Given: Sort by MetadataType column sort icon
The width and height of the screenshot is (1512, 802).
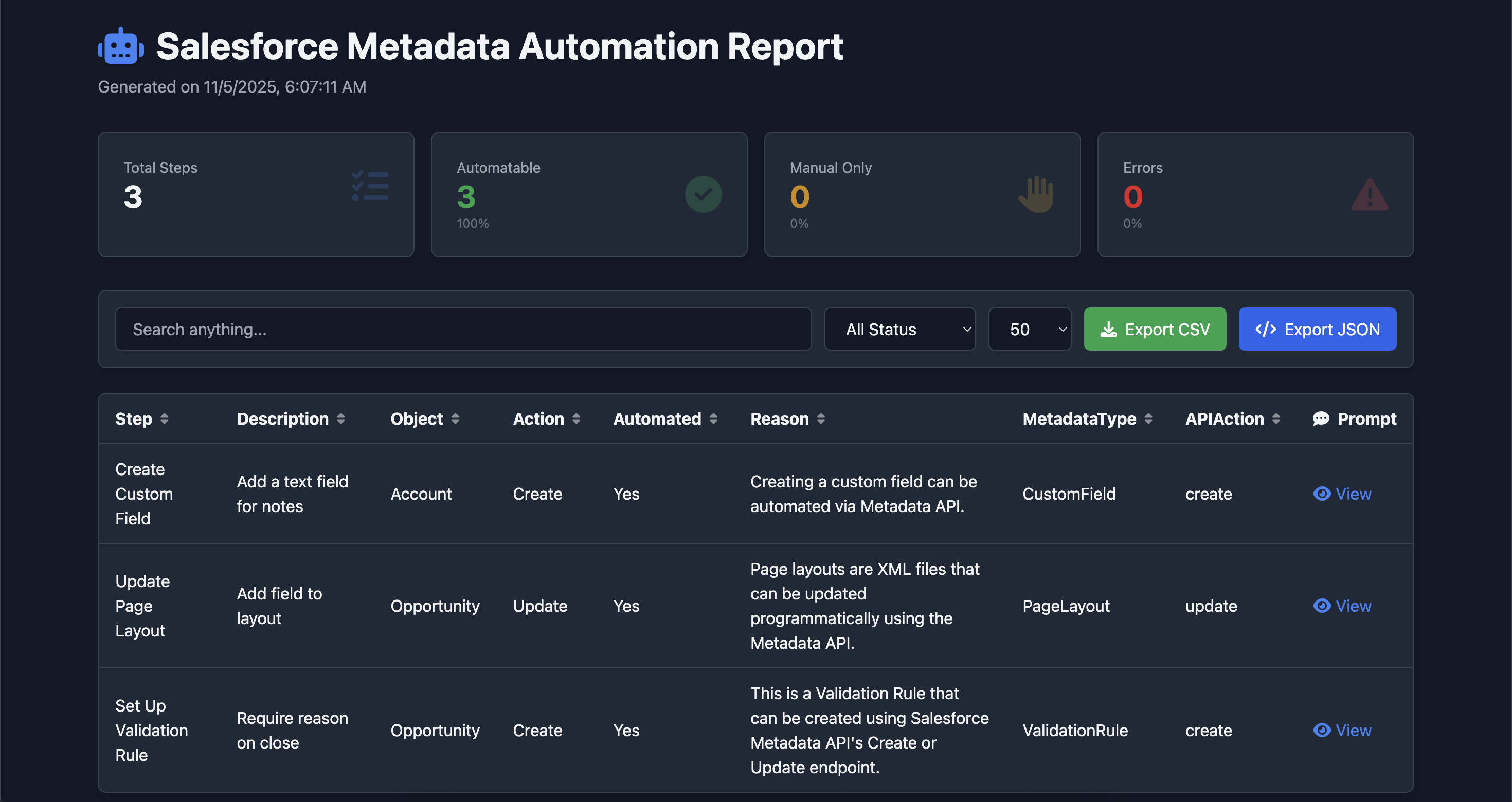Looking at the screenshot, I should click(1148, 419).
